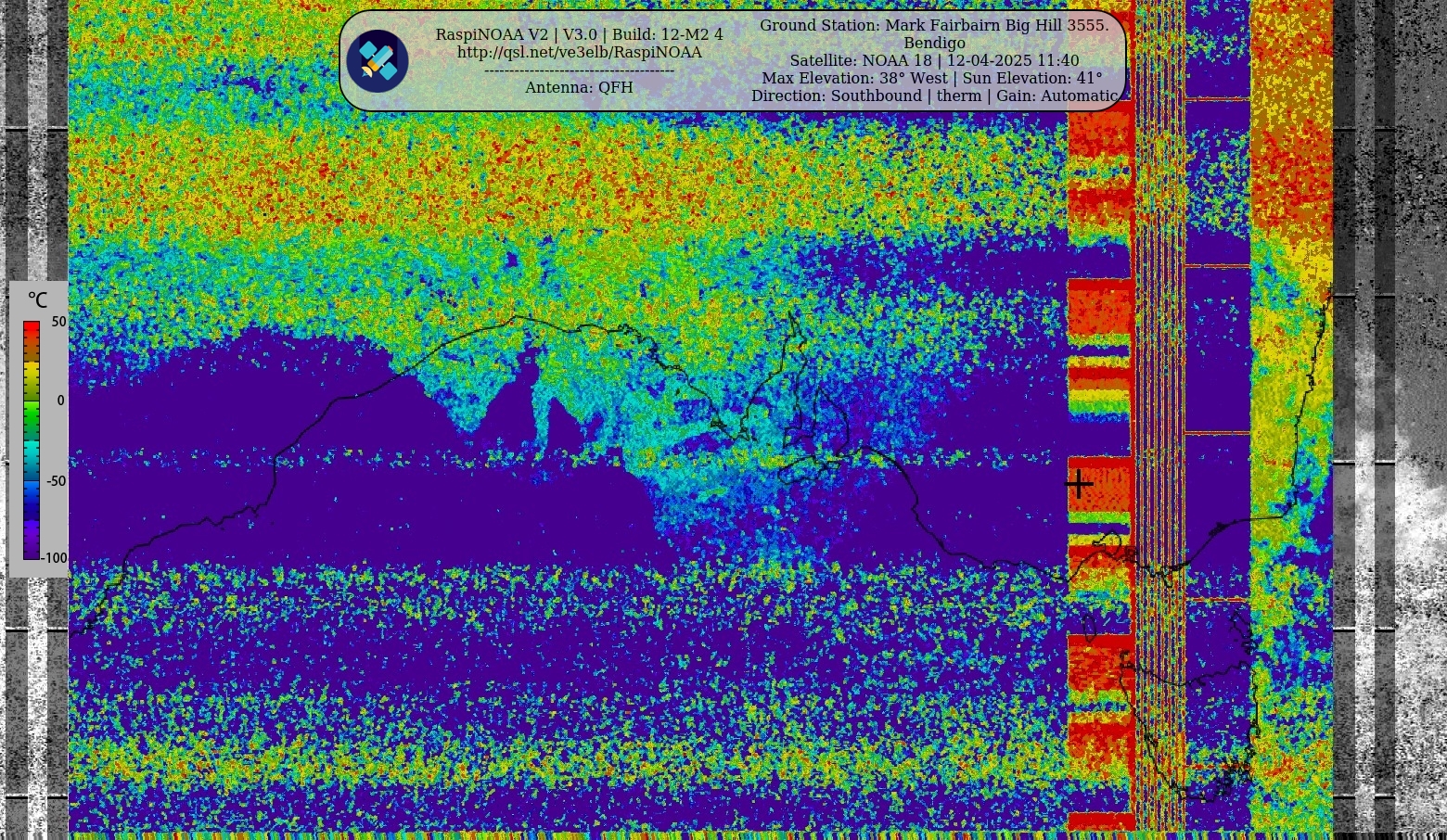Click the '°C' unit label on legend
Image resolution: width=1447 pixels, height=840 pixels.
pyautogui.click(x=37, y=299)
